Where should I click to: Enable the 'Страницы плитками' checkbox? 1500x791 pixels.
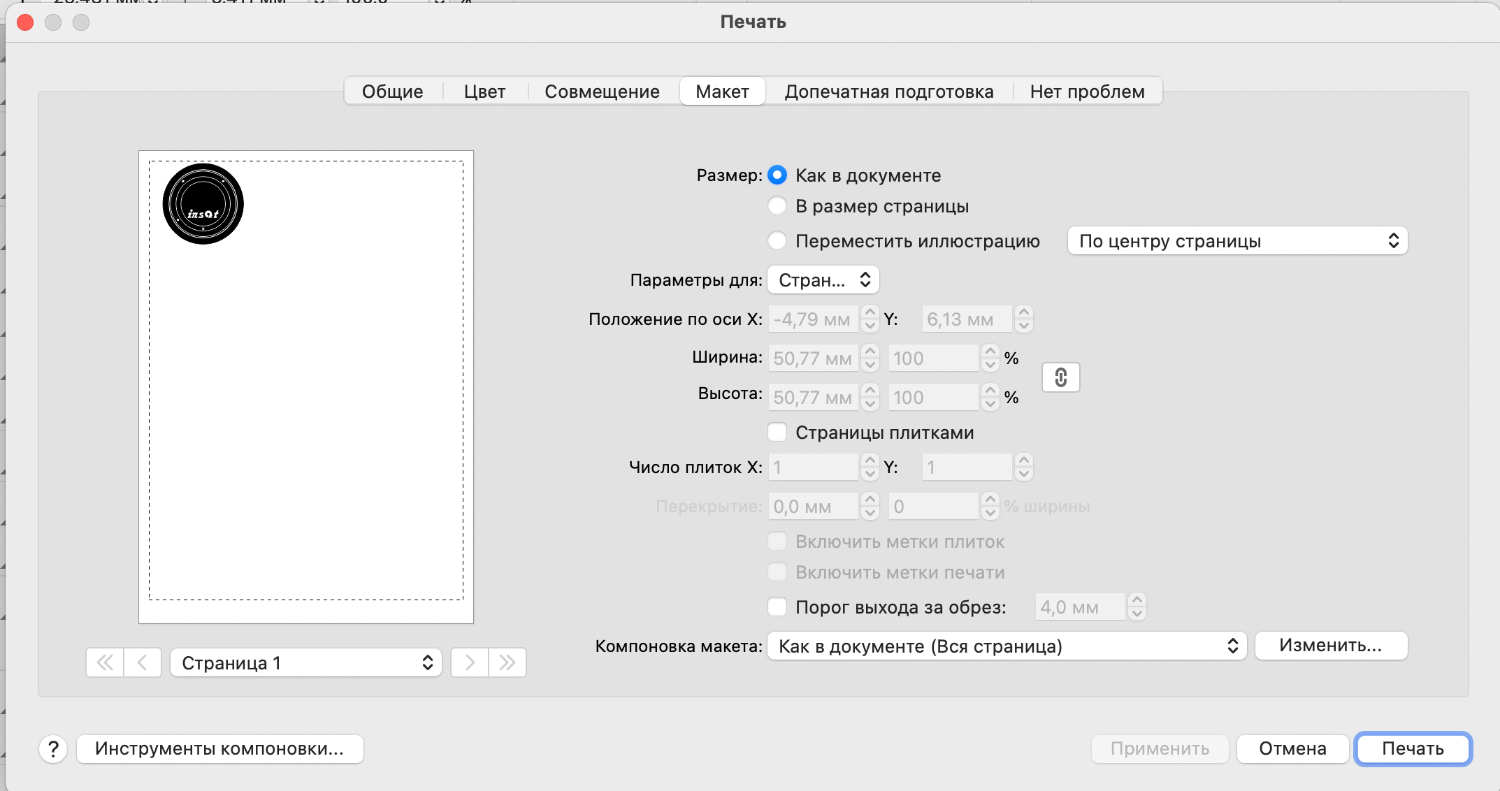coord(777,433)
